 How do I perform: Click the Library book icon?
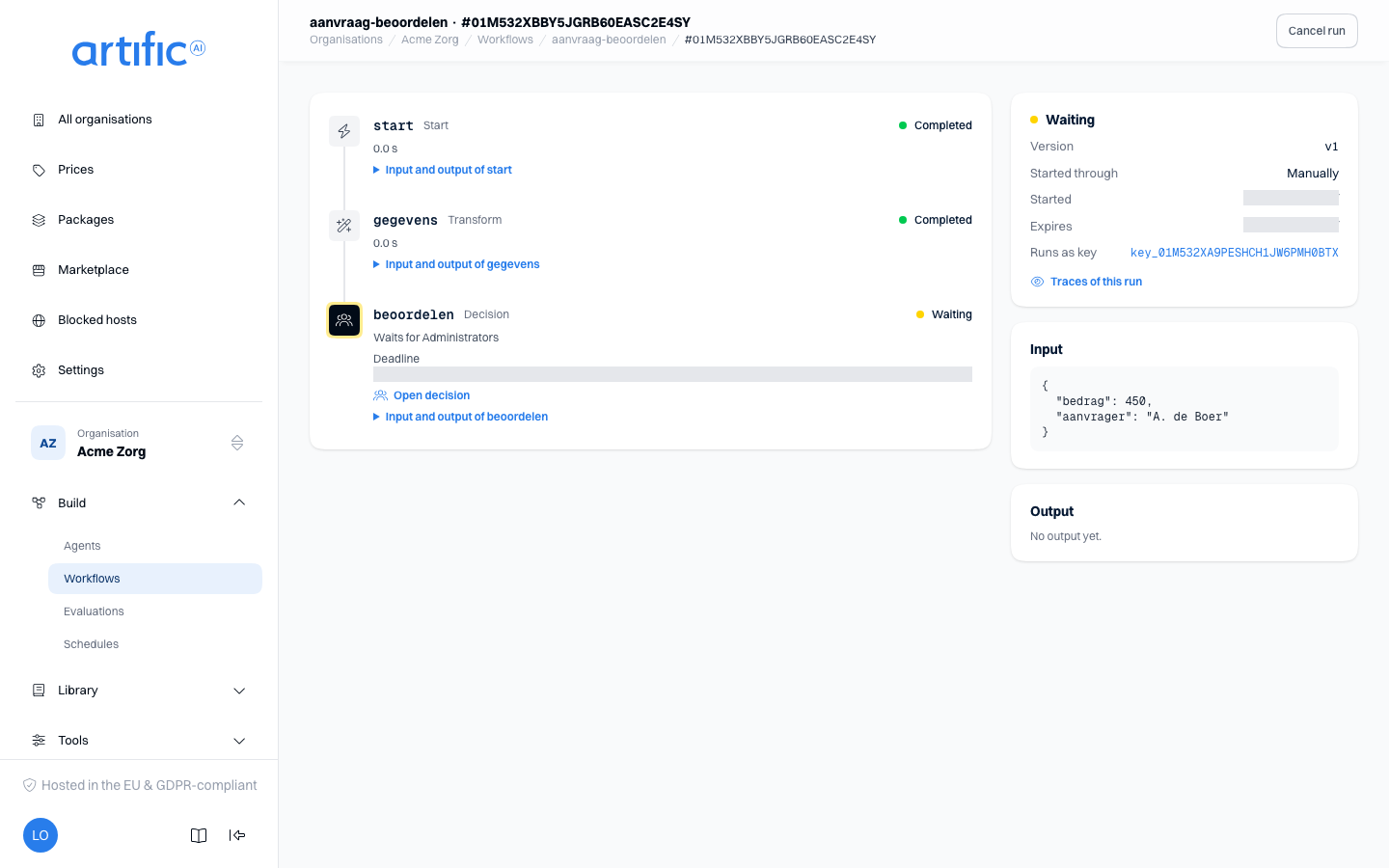point(39,691)
